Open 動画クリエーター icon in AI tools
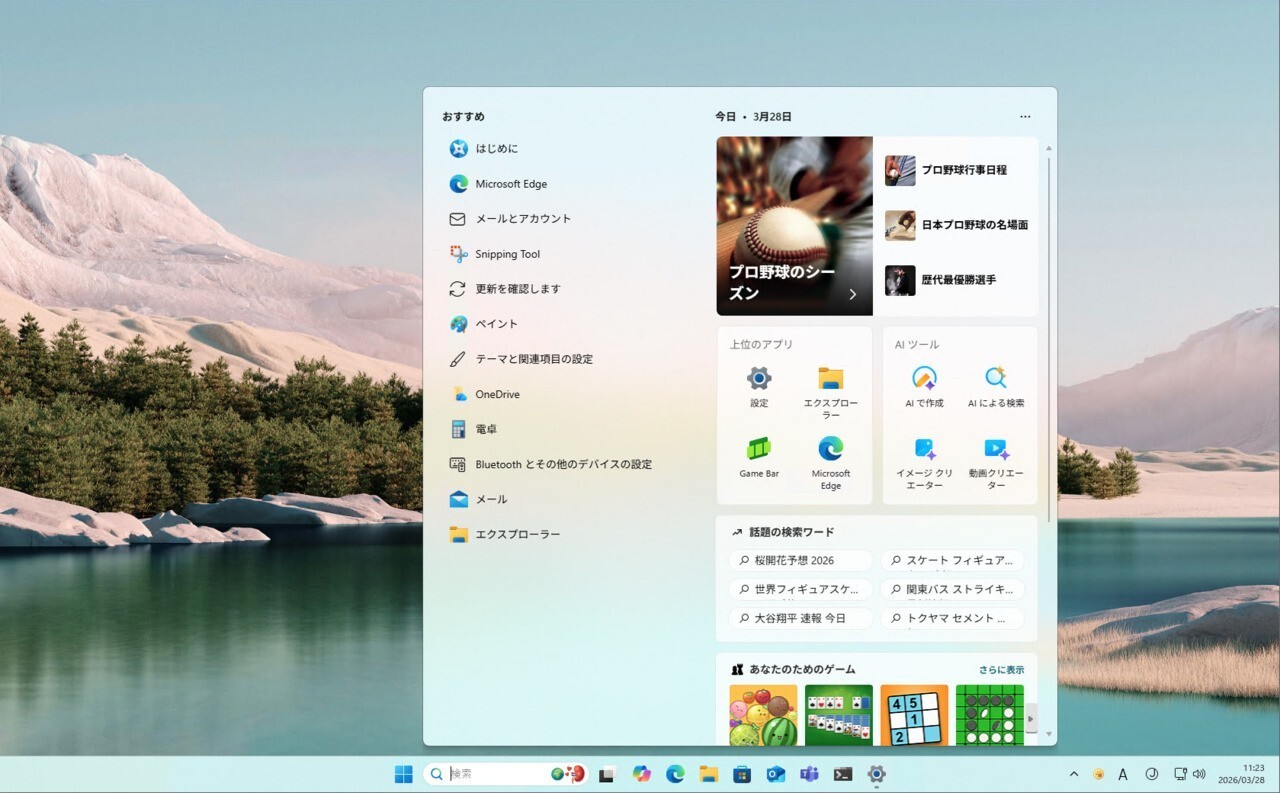Viewport: 1280px width, 793px height. (995, 450)
